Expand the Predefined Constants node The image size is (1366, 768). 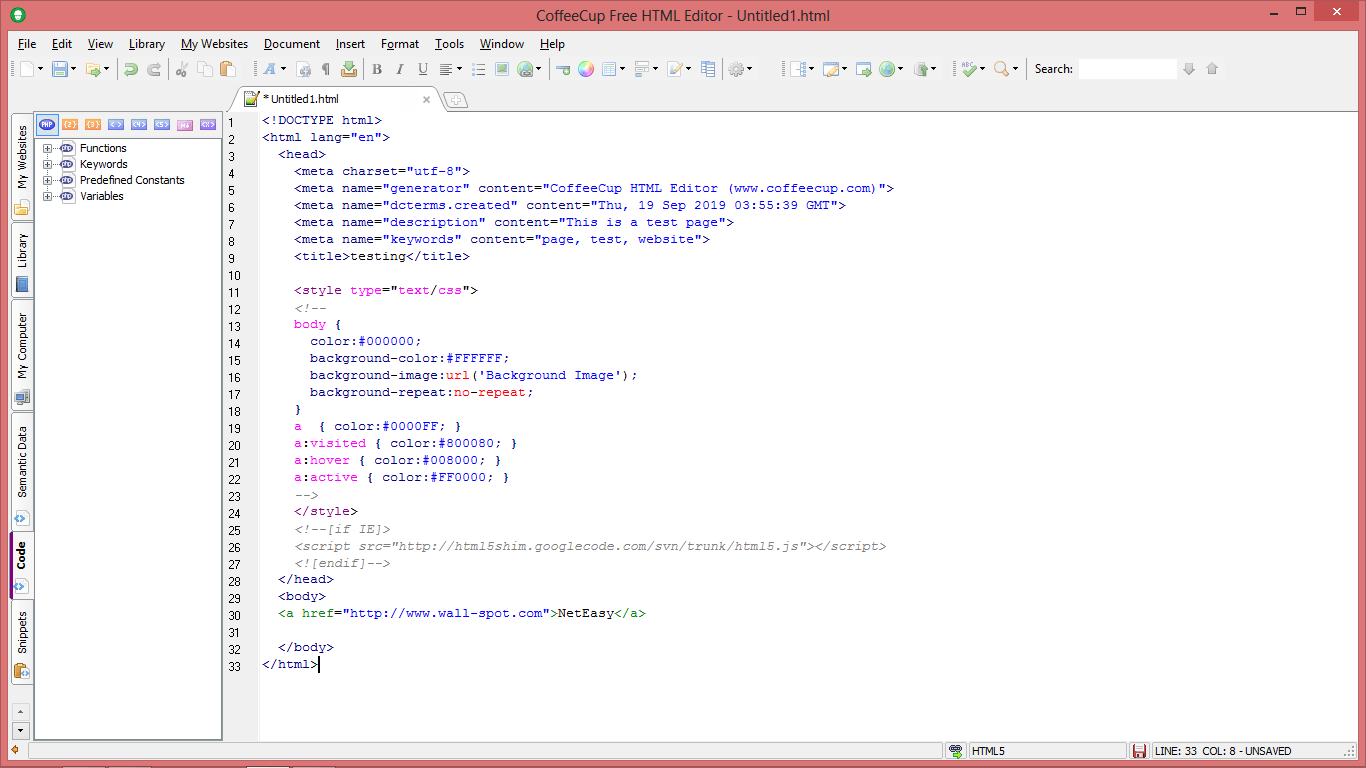pos(47,180)
